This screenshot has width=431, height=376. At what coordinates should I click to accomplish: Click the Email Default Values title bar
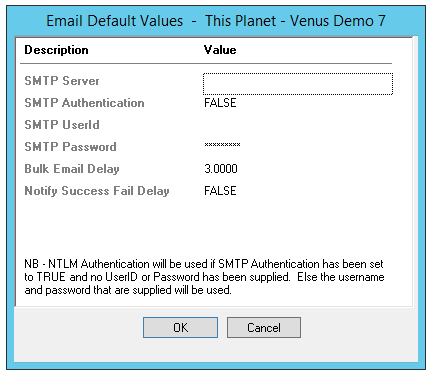coord(216,21)
